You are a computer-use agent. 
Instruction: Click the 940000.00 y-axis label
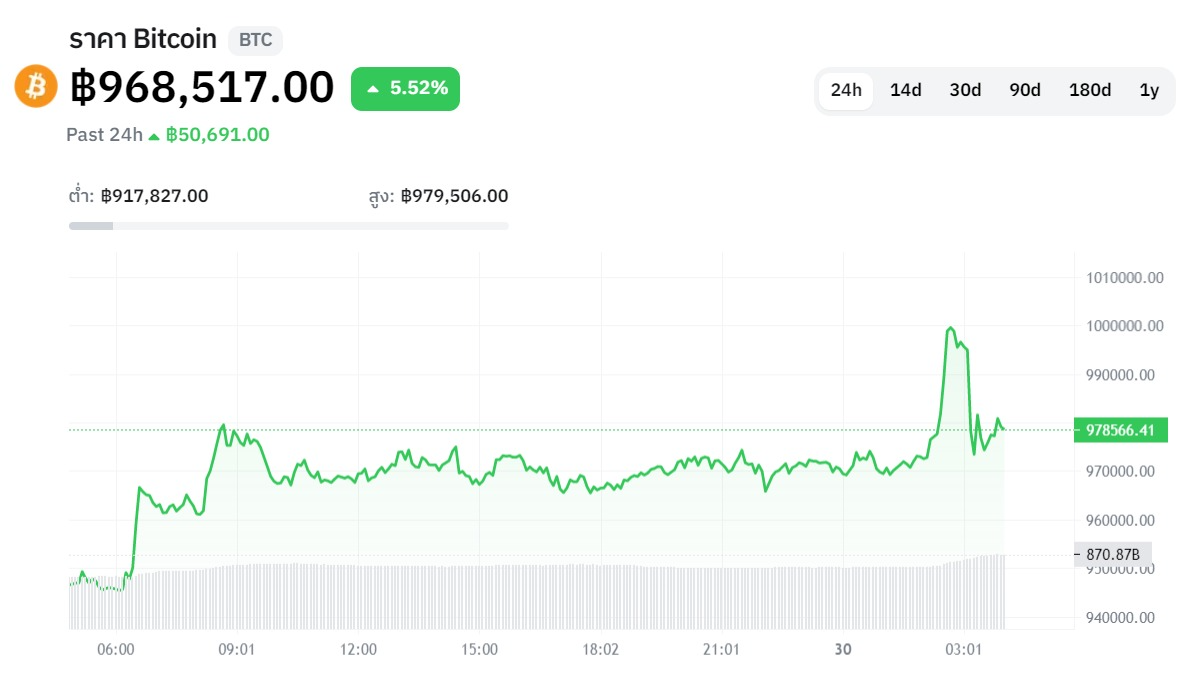pyautogui.click(x=1120, y=618)
